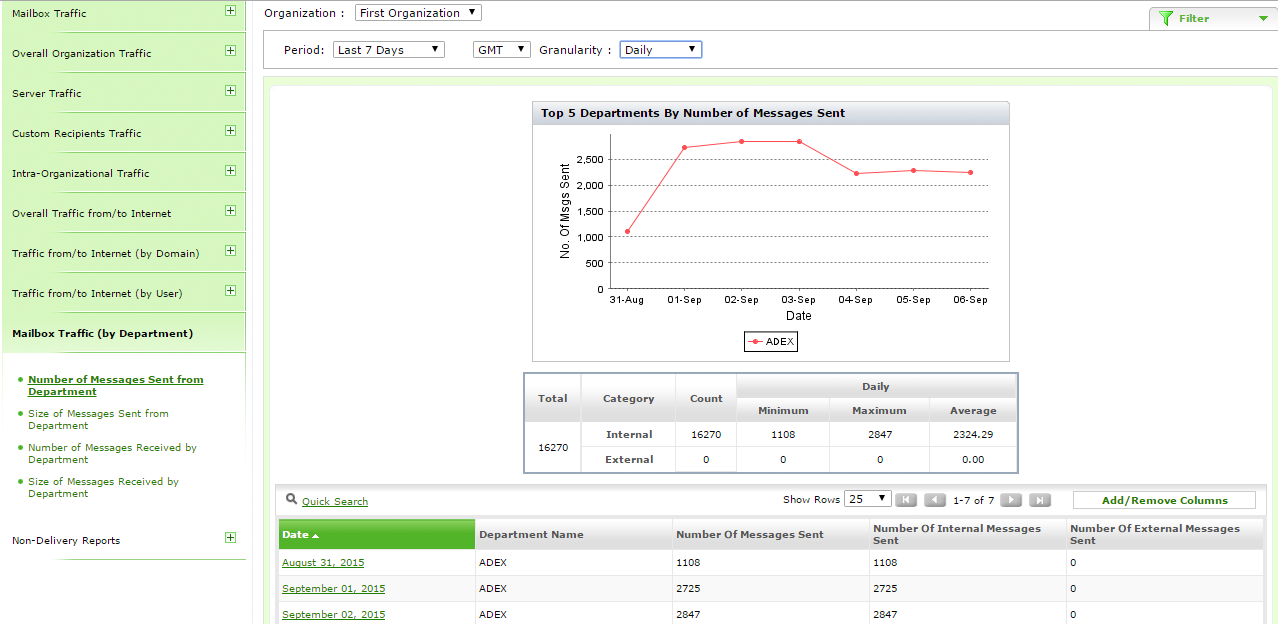Click the Add/Remove Columns button

point(1164,500)
